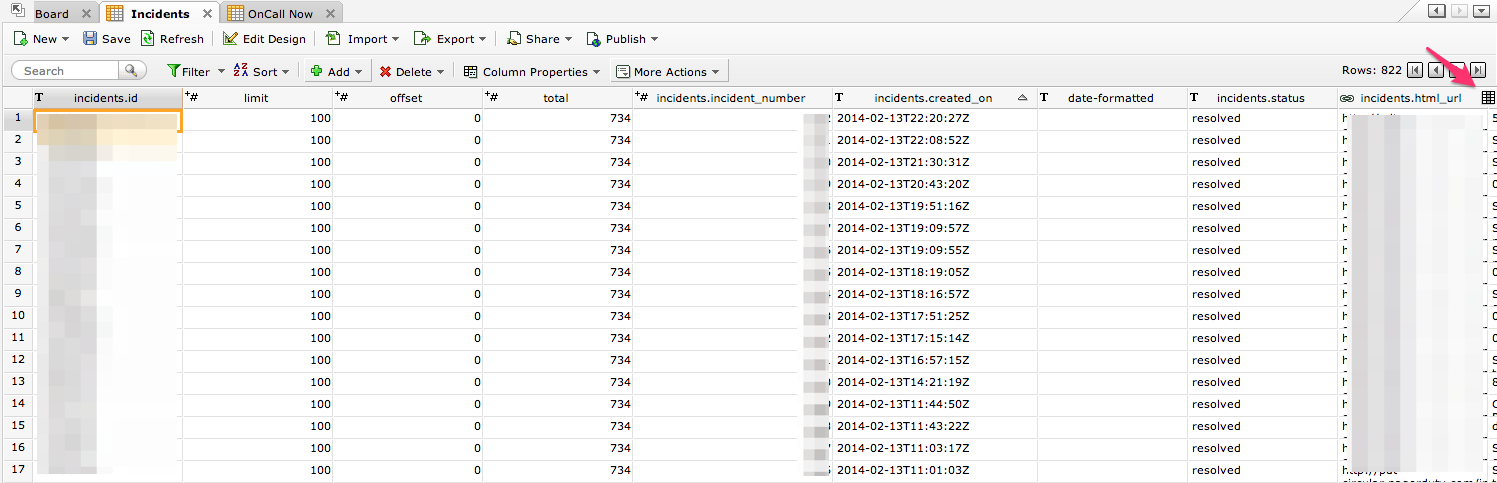This screenshot has height=483, width=1497.
Task: Expand the Column Properties menu
Action: coord(532,71)
